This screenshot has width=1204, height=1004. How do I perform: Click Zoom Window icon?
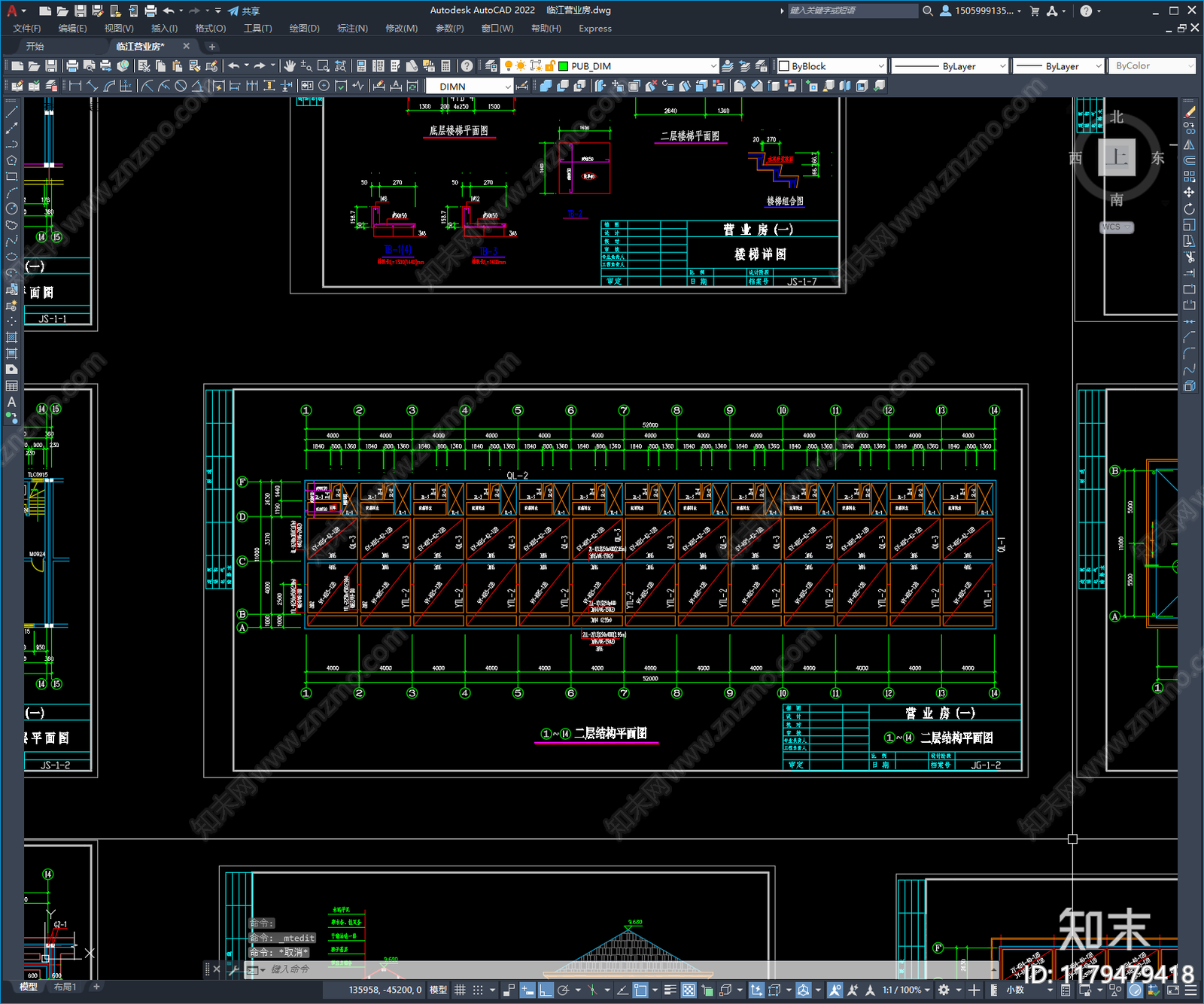[x=323, y=66]
